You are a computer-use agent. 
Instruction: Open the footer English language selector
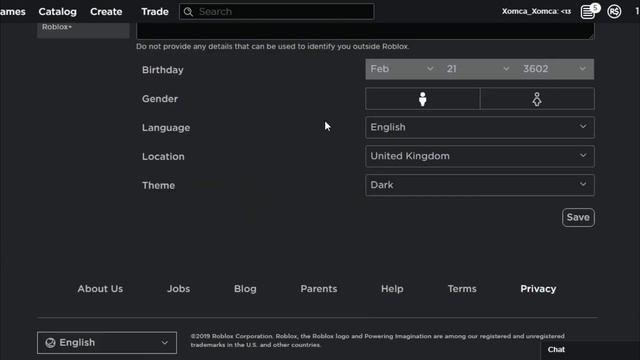coord(107,342)
